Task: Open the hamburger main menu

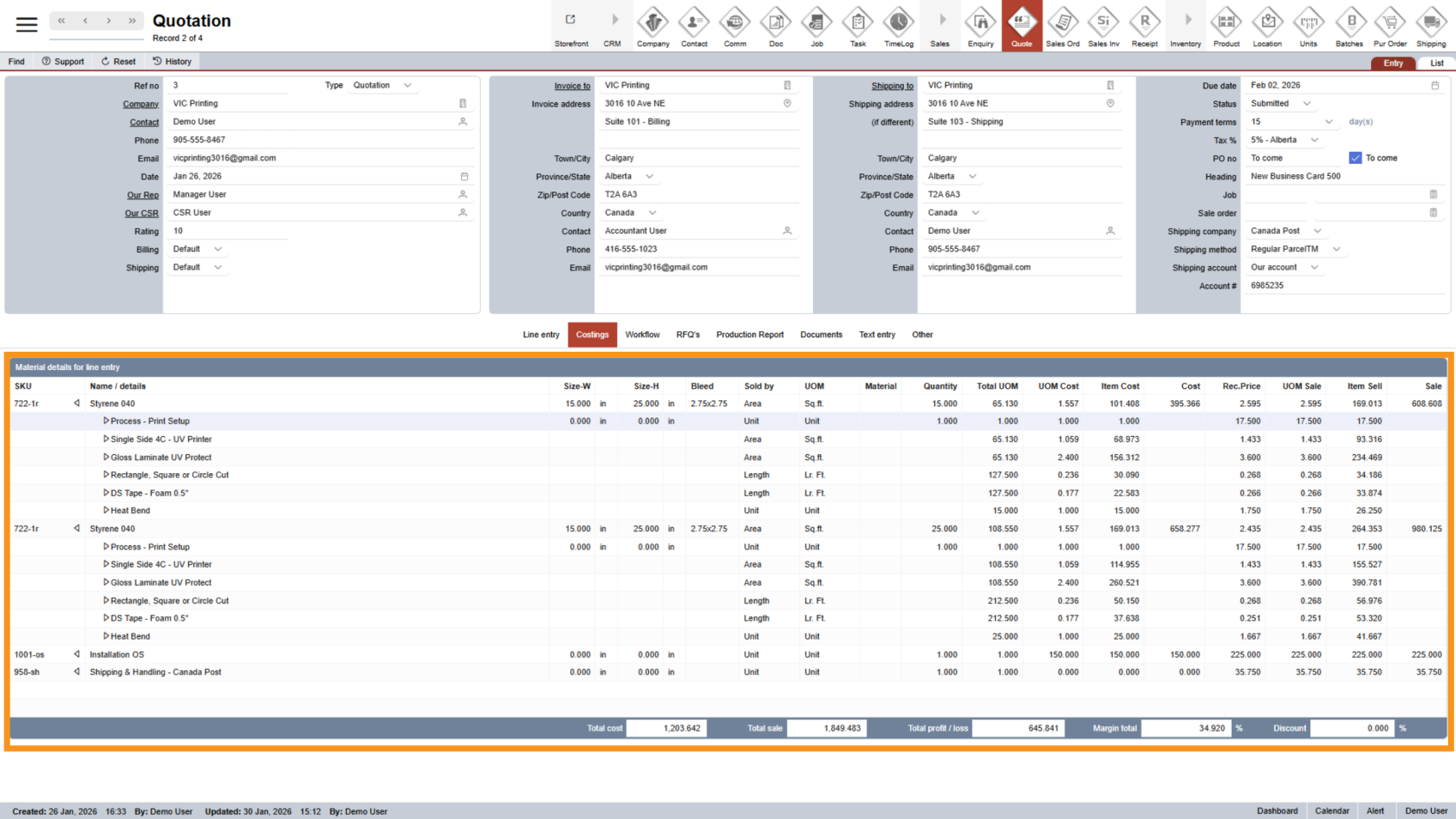Action: point(27,24)
